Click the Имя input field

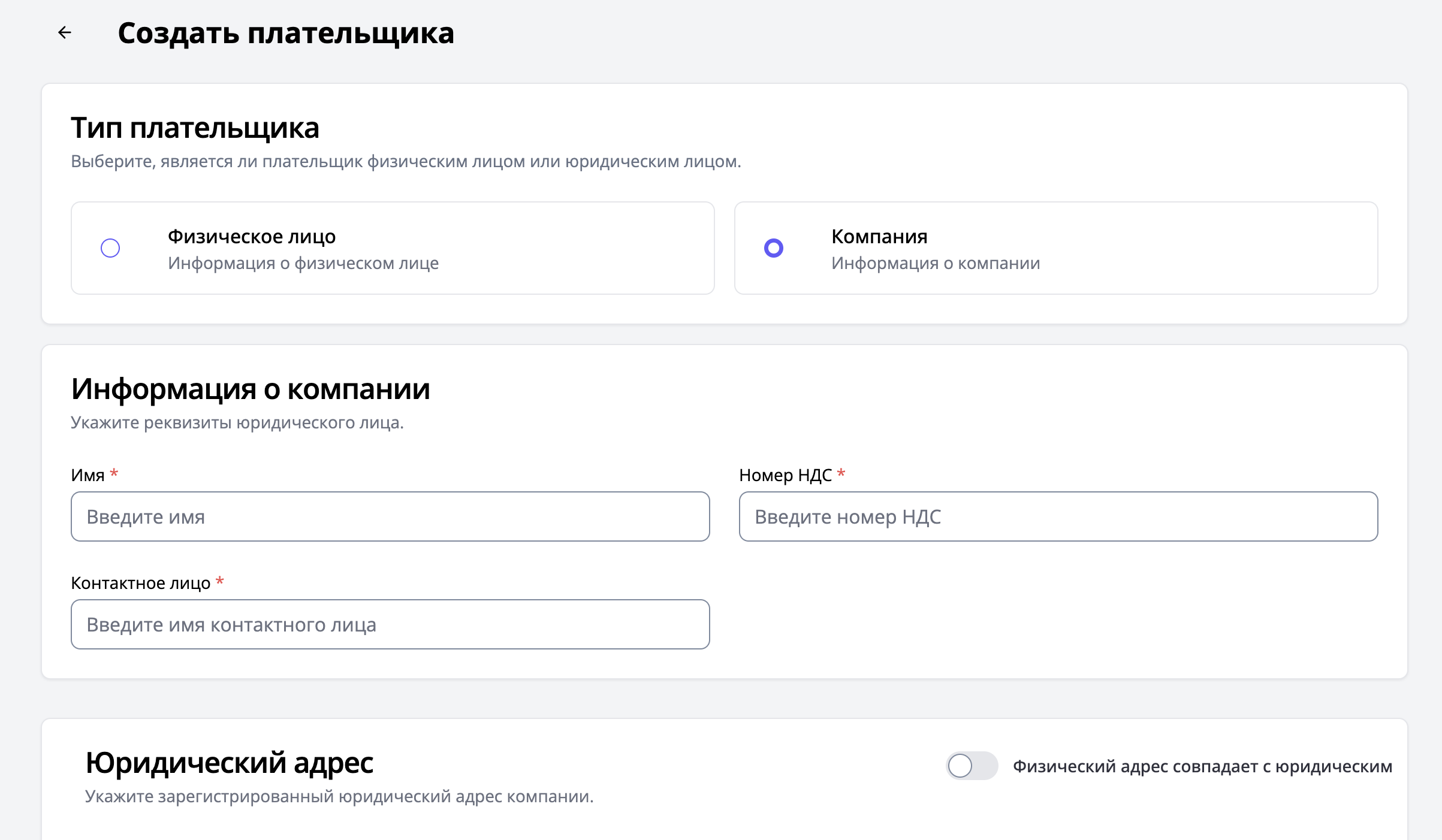(x=390, y=516)
